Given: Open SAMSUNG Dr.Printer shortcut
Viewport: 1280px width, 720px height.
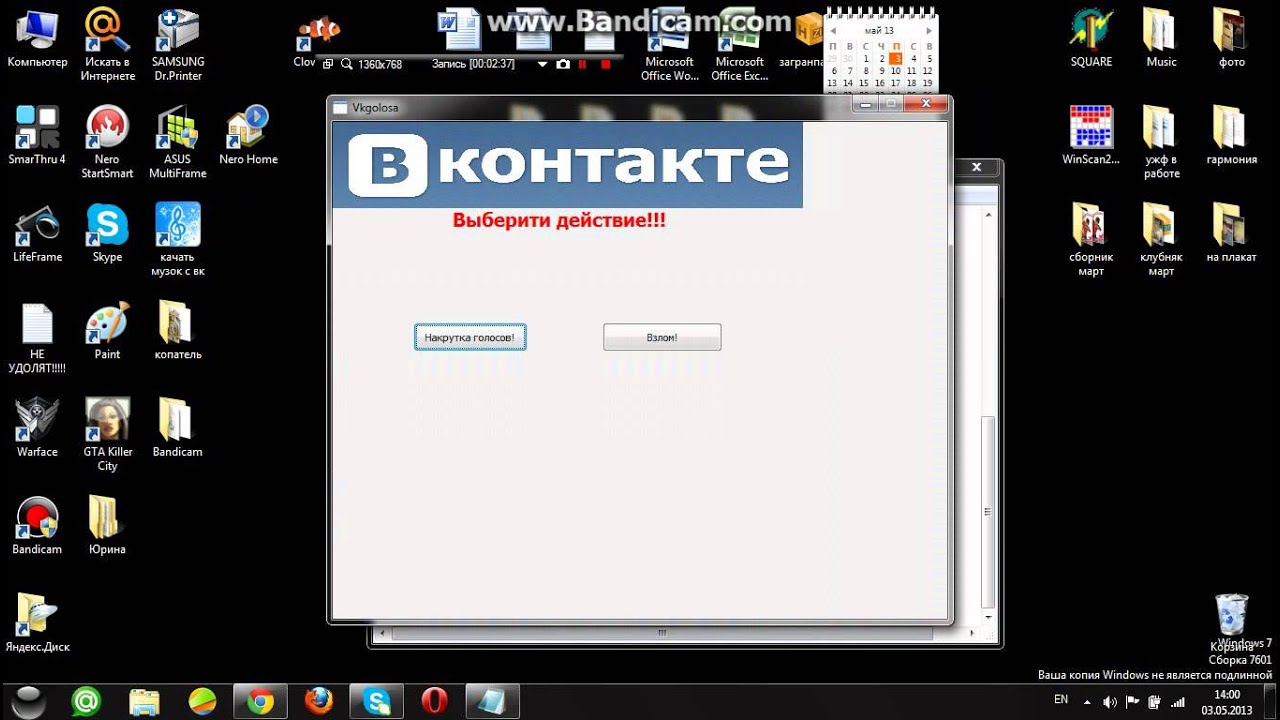Looking at the screenshot, I should [178, 44].
